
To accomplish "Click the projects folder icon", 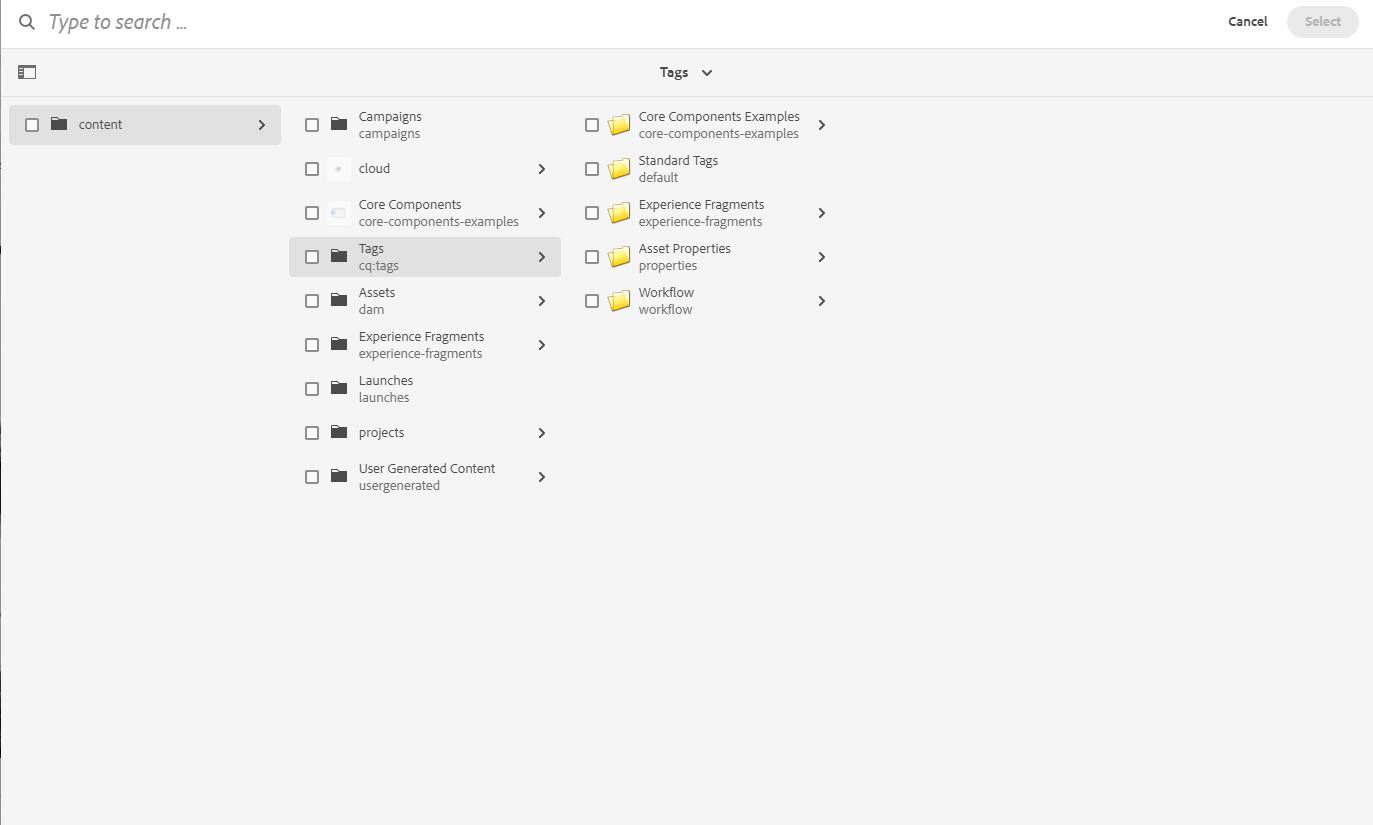I will (x=339, y=433).
